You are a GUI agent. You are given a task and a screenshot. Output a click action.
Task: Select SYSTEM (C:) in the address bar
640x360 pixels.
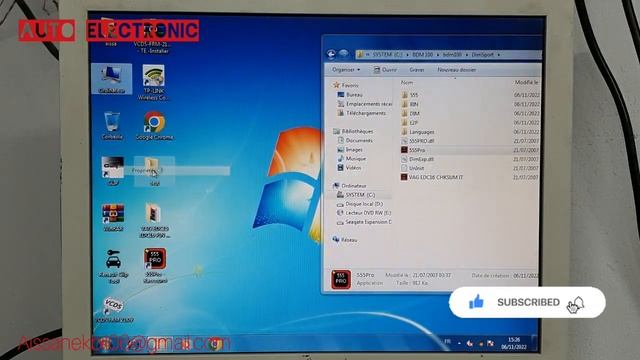tap(387, 54)
